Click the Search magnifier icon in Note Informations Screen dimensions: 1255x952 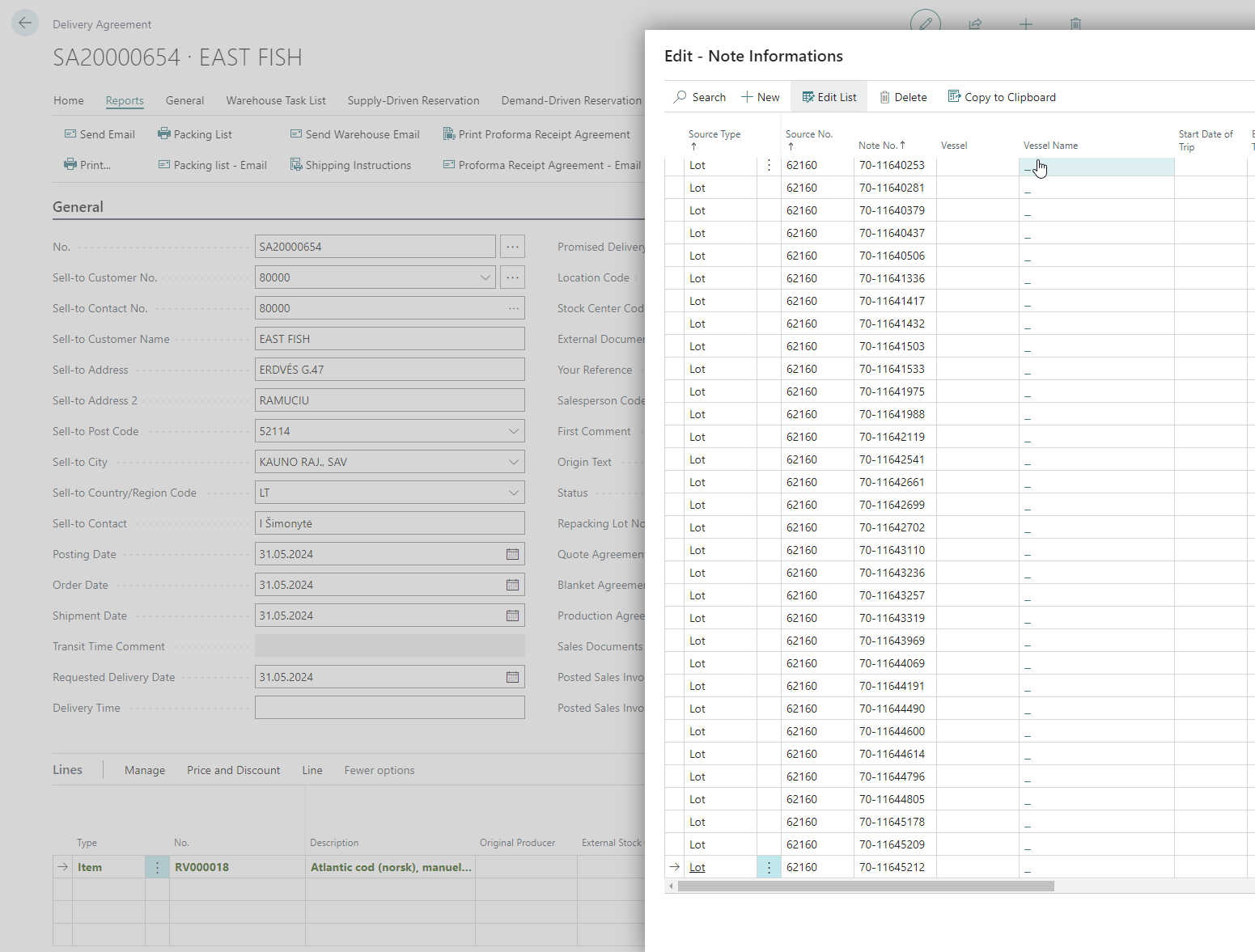pos(680,97)
